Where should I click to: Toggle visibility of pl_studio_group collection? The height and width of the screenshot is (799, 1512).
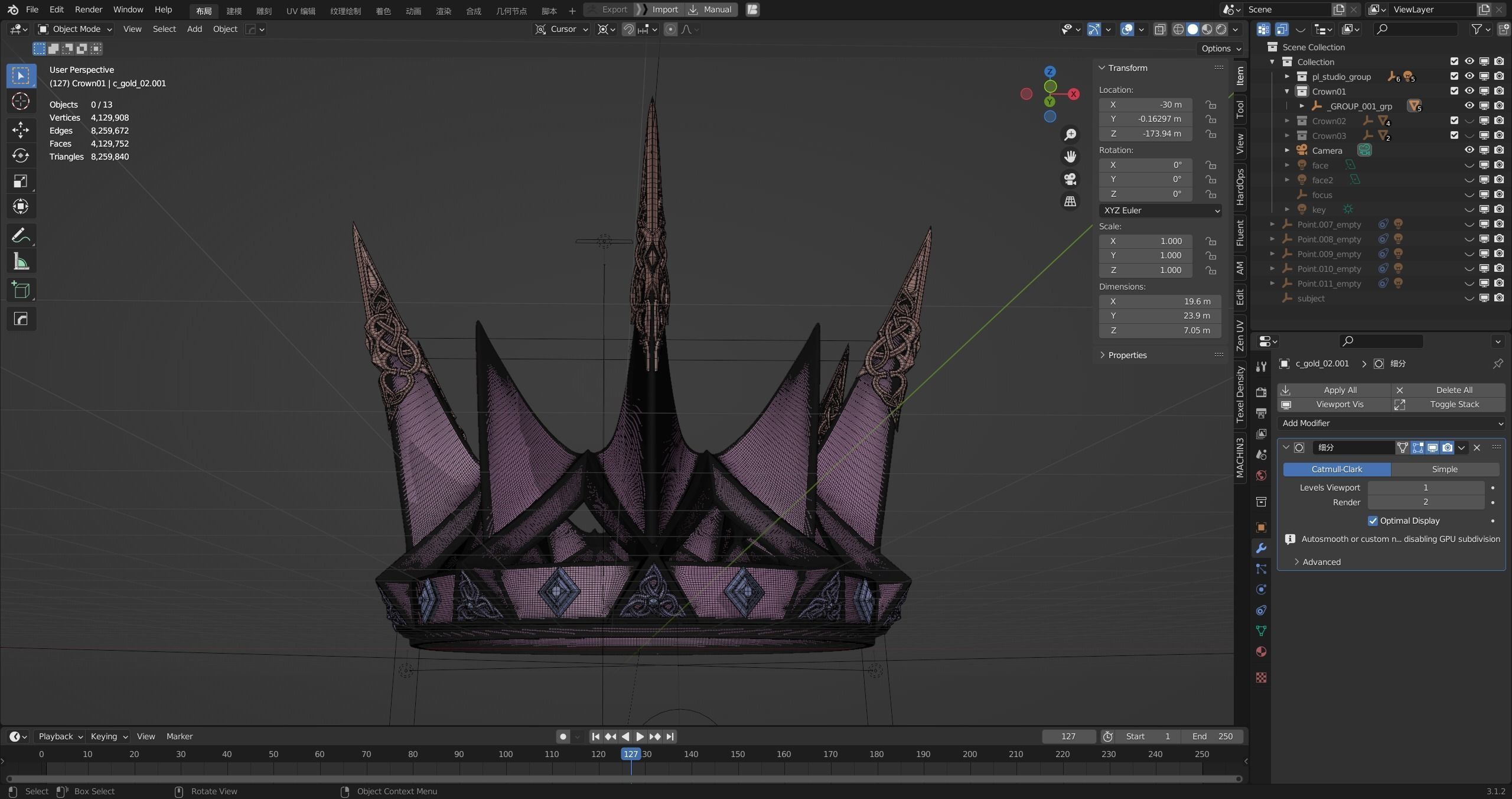coord(1469,76)
